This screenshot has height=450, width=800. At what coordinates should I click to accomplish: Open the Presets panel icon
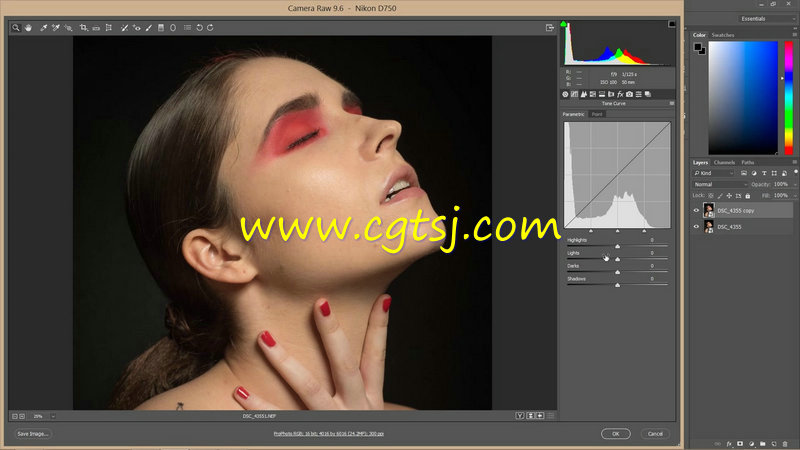(x=639, y=94)
